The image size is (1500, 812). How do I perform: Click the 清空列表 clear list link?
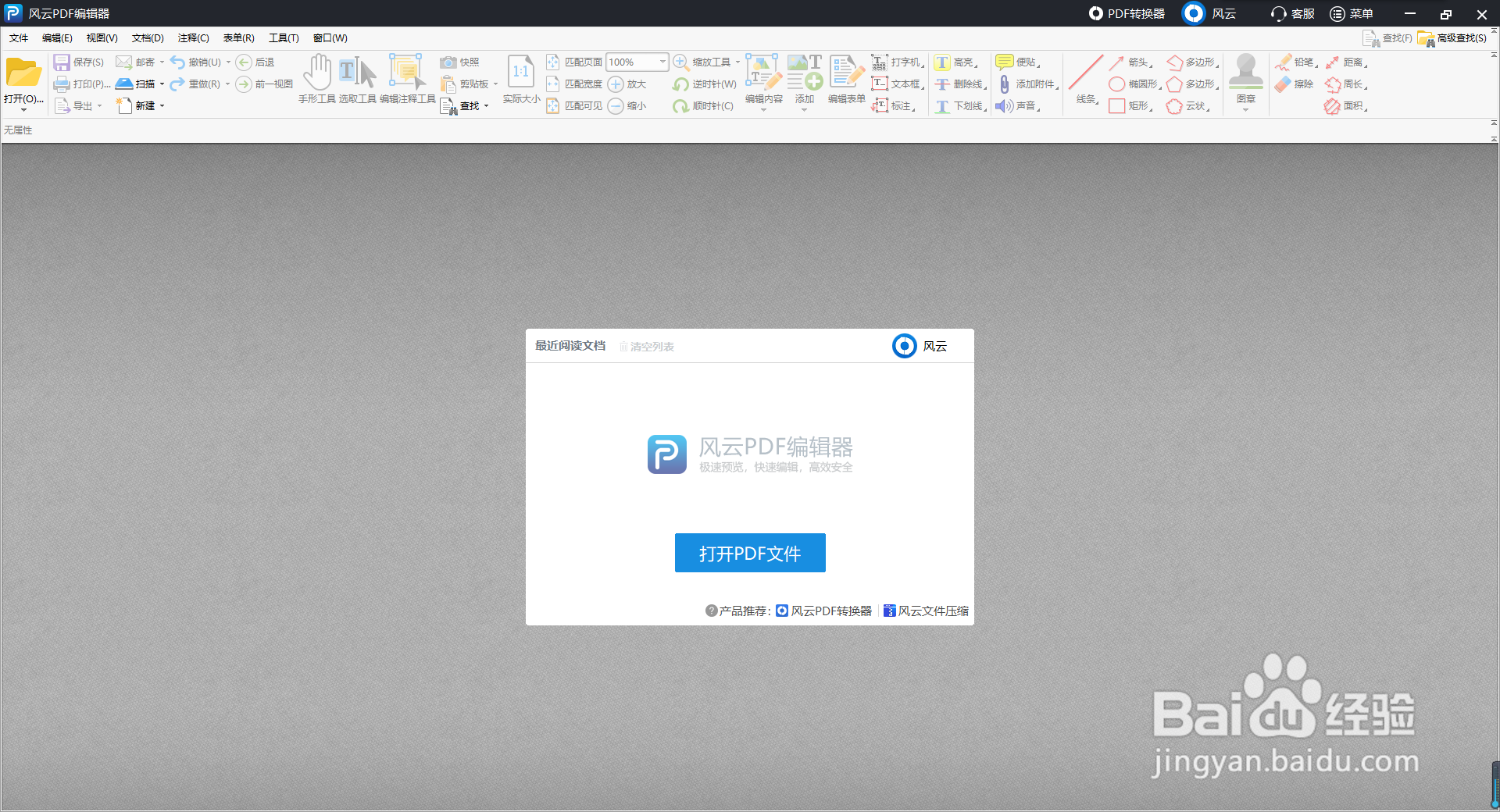(647, 347)
